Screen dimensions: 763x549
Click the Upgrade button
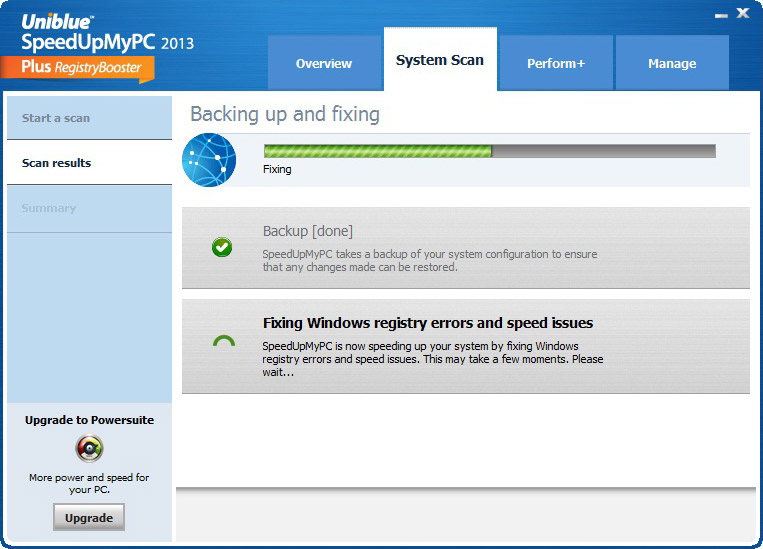coord(89,517)
